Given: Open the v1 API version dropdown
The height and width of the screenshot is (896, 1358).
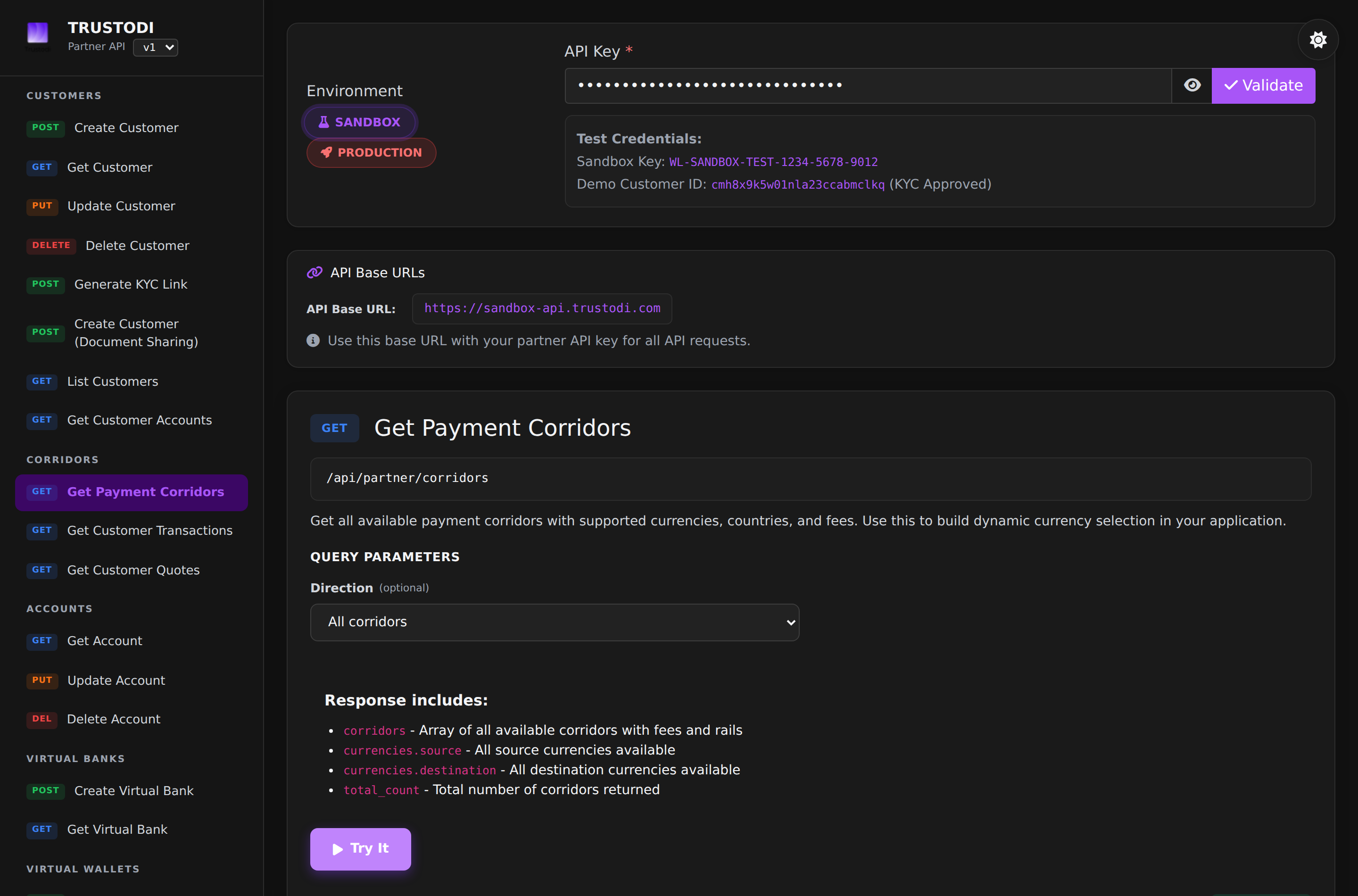Looking at the screenshot, I should tap(156, 48).
